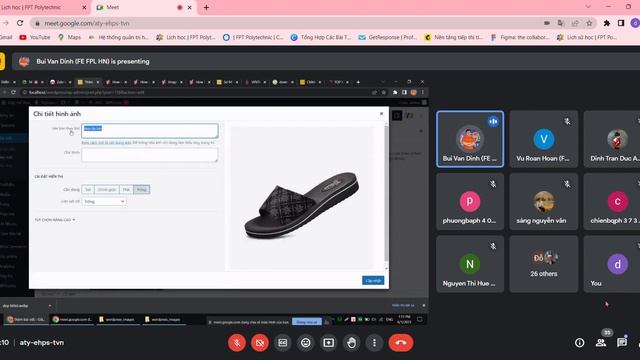The width and height of the screenshot is (640, 360).
Task: Open the browser tab search chevron
Action: (588, 7)
